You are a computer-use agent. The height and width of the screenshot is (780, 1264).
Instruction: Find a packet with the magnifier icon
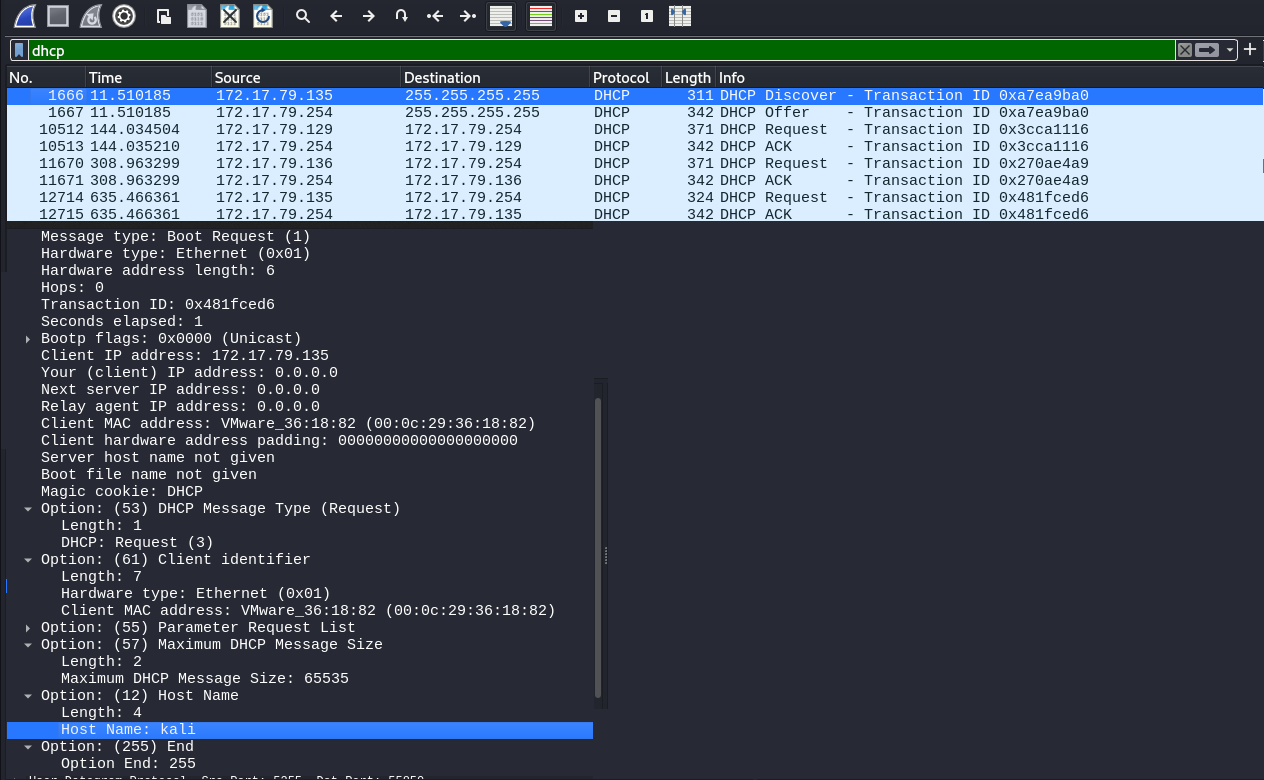[x=303, y=16]
